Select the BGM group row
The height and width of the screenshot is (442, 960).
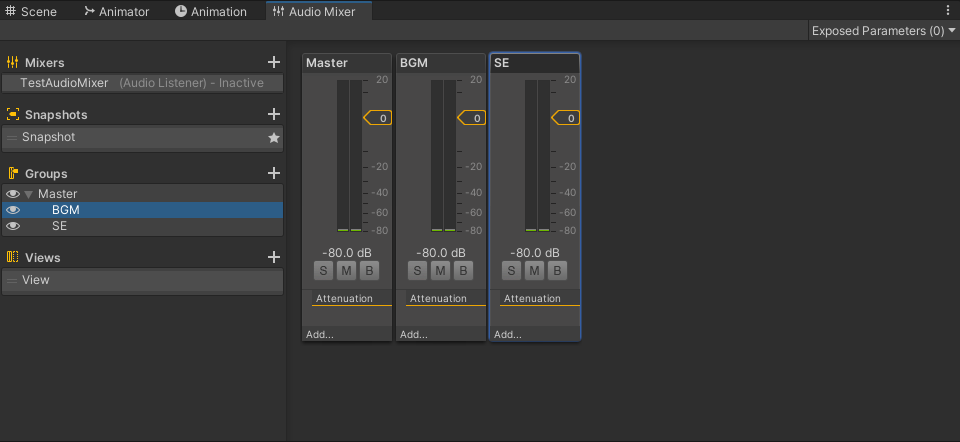pyautogui.click(x=143, y=210)
